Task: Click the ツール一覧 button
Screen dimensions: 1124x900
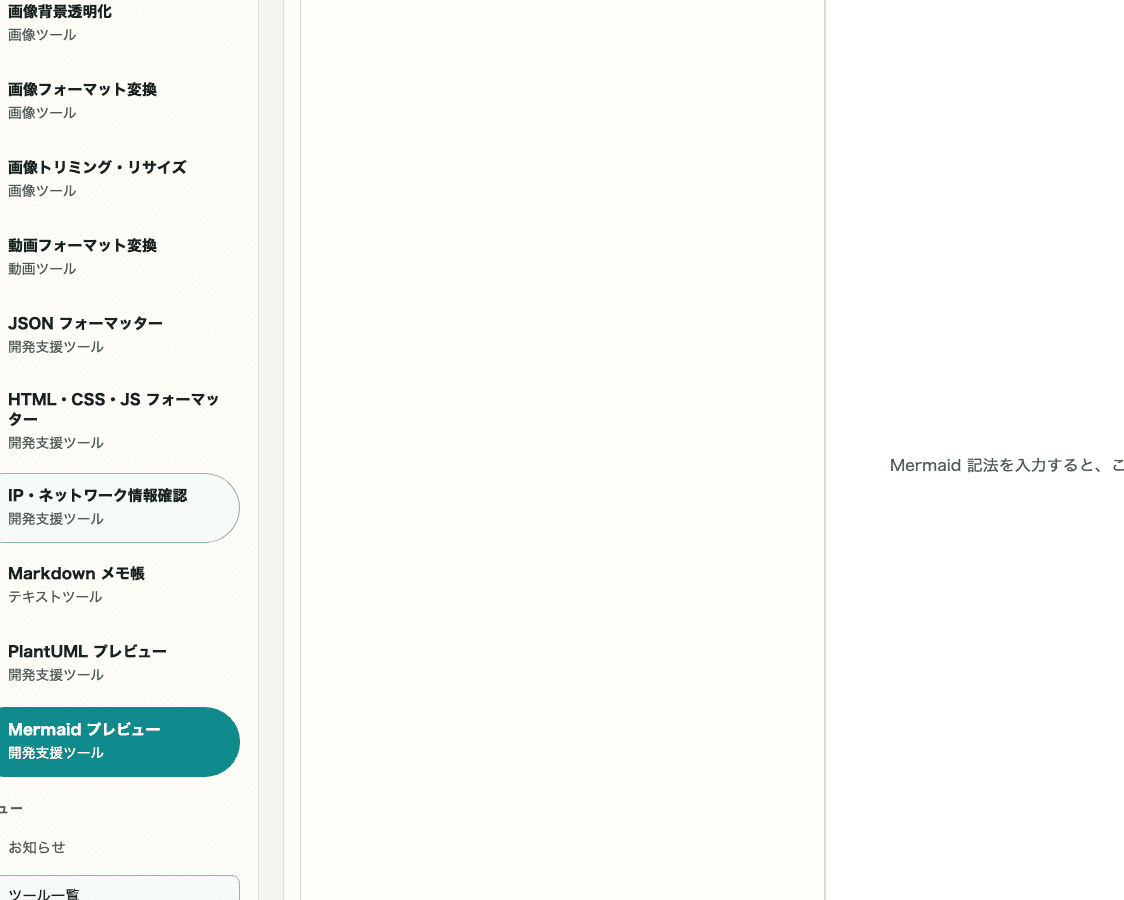Action: pyautogui.click(x=44, y=893)
